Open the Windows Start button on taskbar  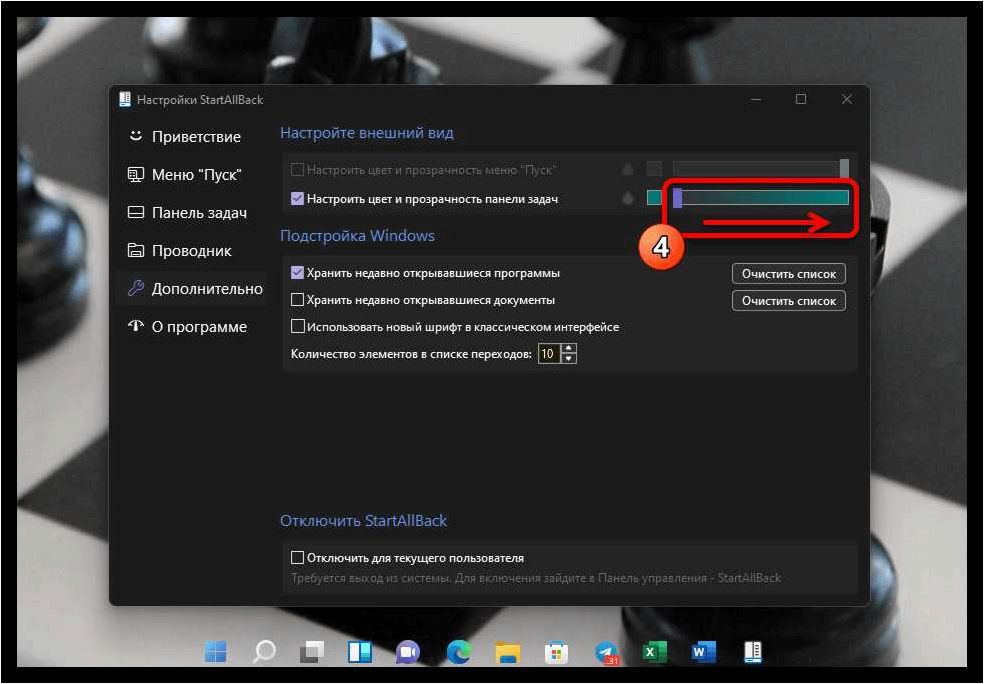click(216, 653)
